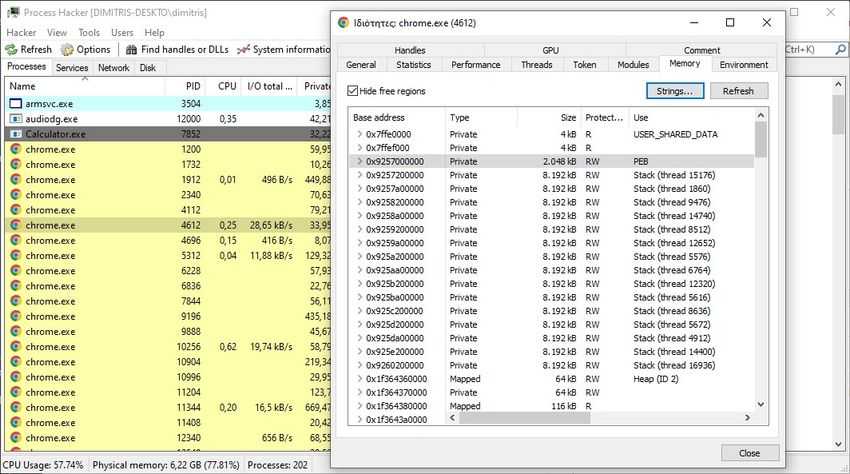This screenshot has width=850, height=474.
Task: Switch to the Services tab
Action: [72, 68]
